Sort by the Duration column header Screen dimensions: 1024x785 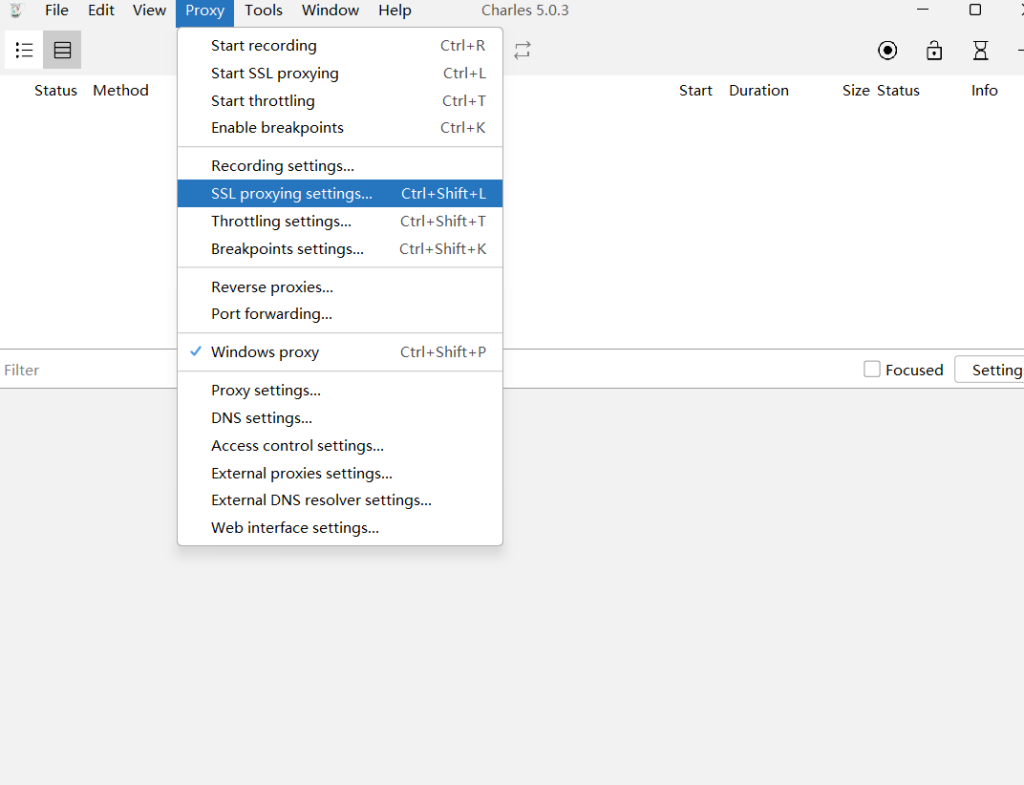[x=758, y=90]
